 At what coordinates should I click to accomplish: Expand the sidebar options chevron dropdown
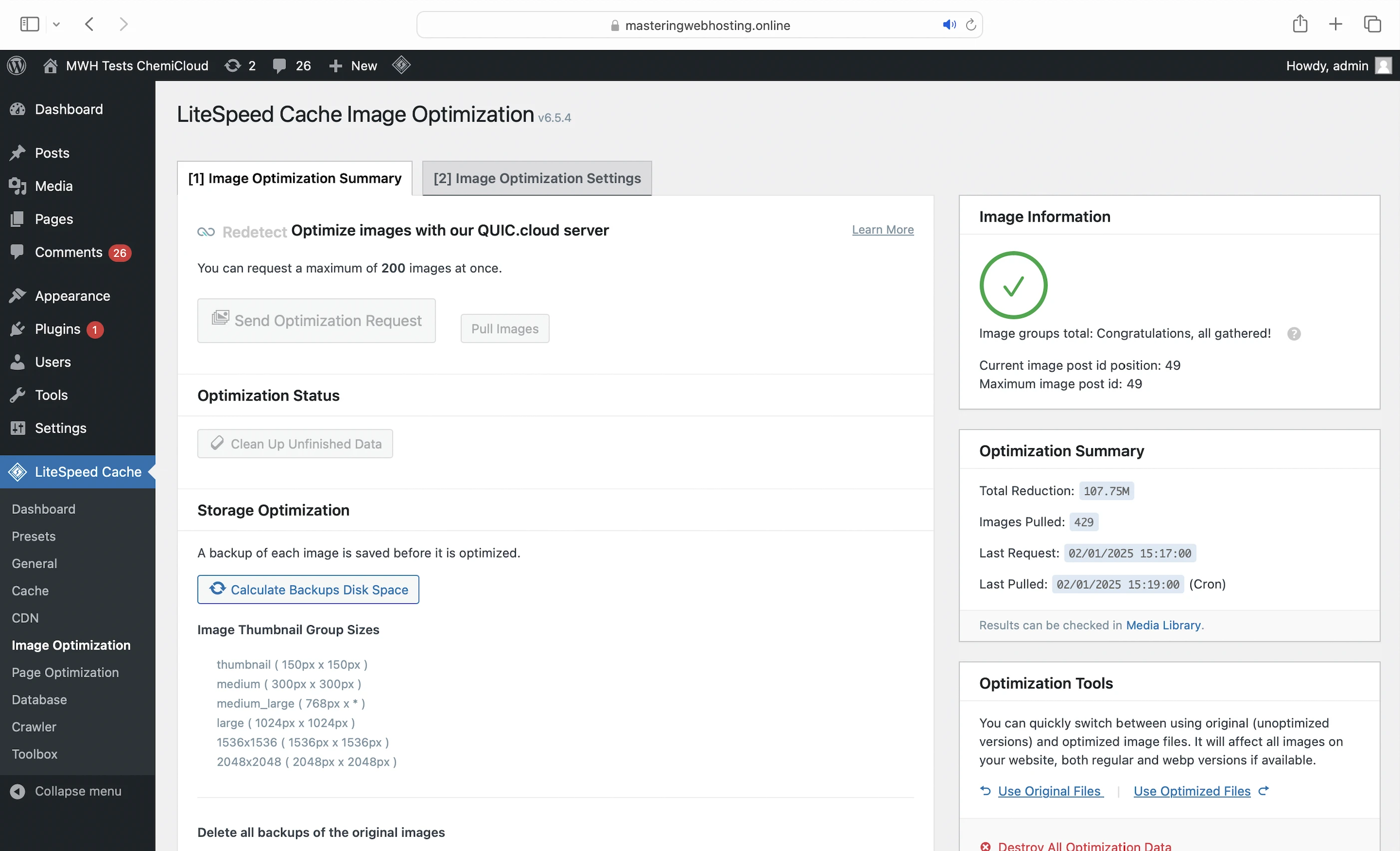pyautogui.click(x=56, y=24)
